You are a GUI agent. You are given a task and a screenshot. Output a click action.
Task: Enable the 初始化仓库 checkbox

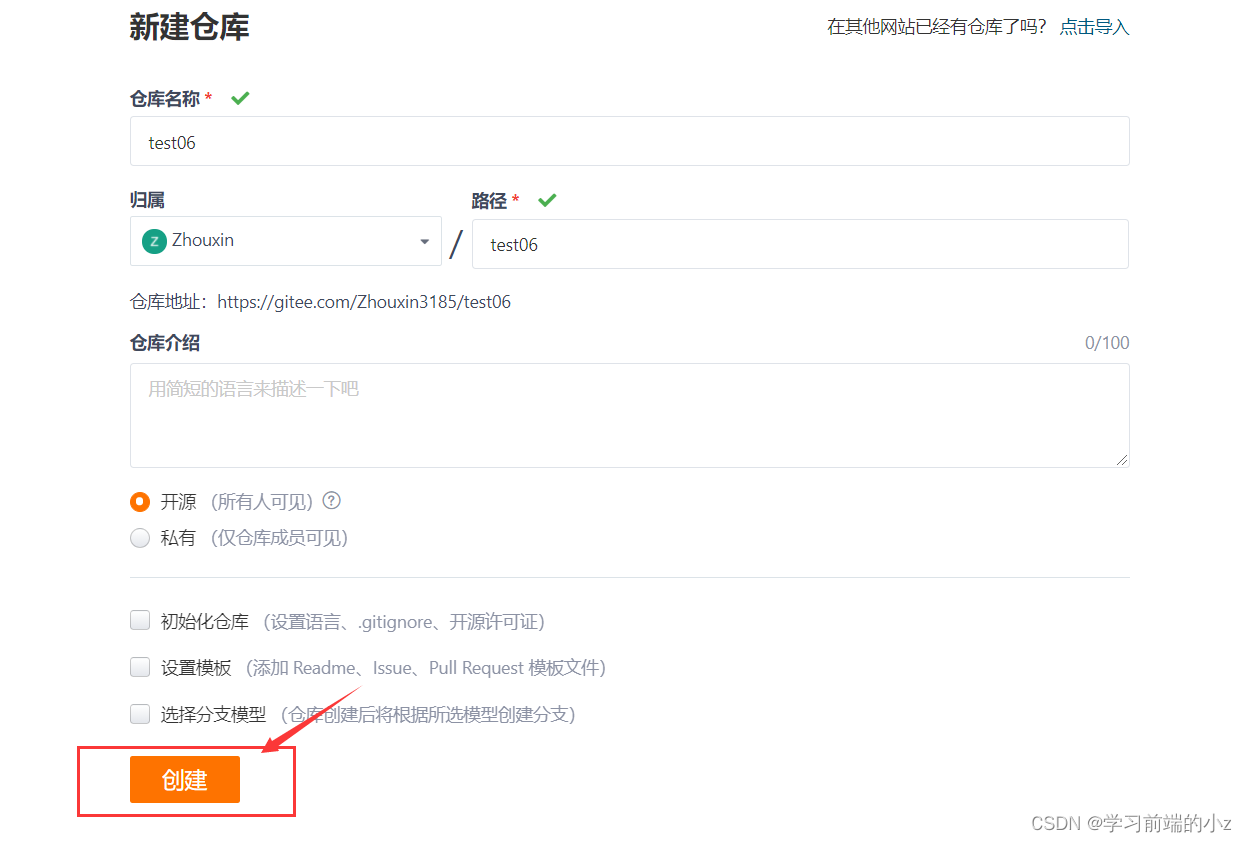point(140,621)
